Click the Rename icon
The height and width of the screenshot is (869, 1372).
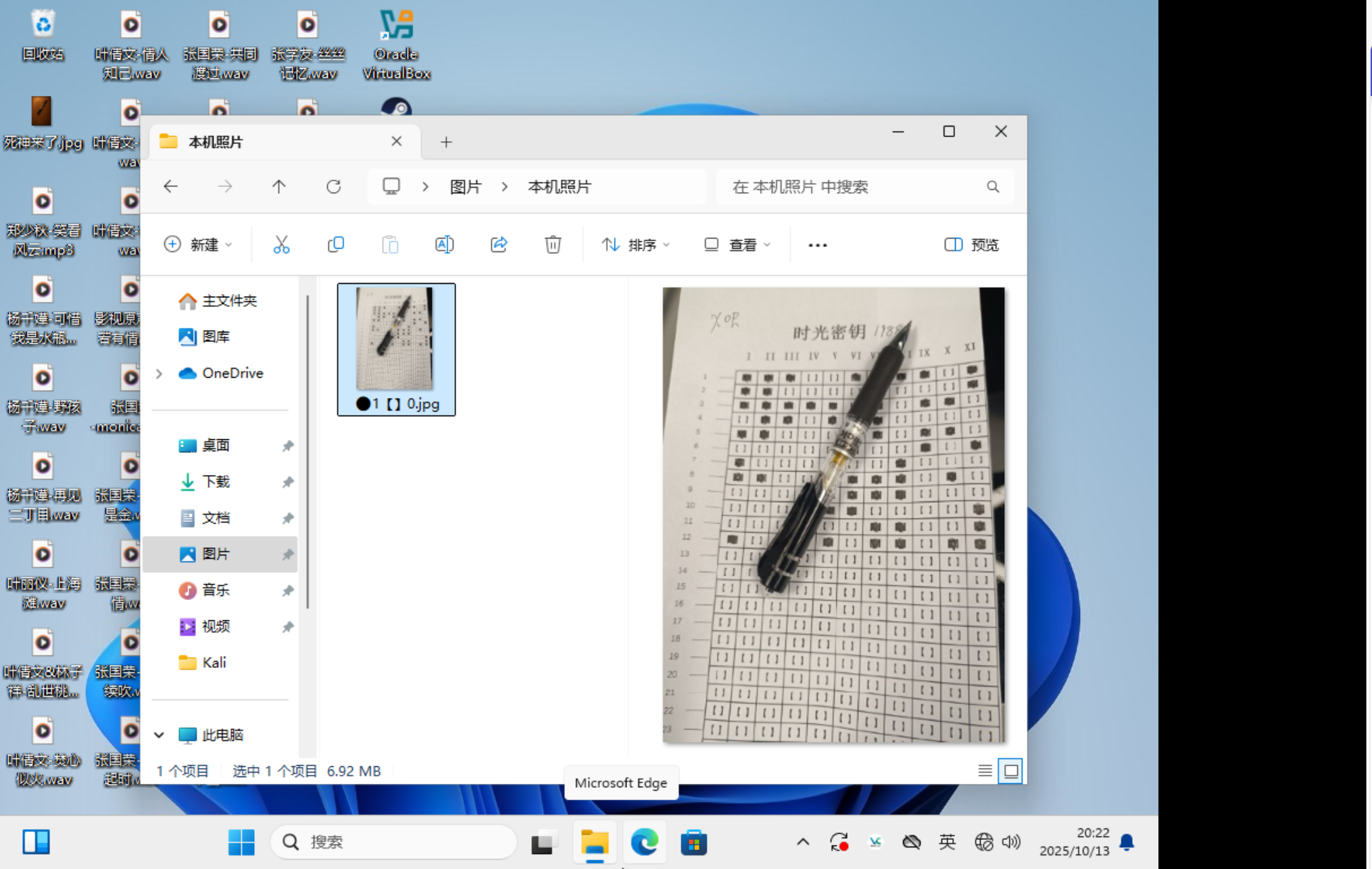click(444, 245)
